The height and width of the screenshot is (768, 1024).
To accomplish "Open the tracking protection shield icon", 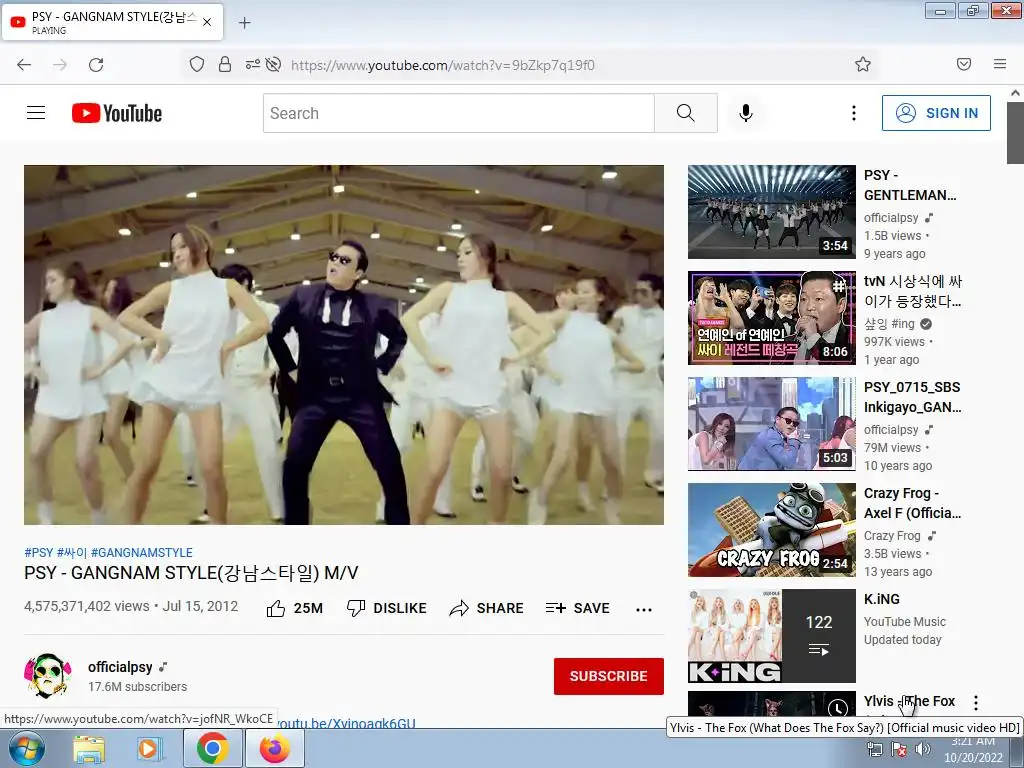I will (197, 64).
